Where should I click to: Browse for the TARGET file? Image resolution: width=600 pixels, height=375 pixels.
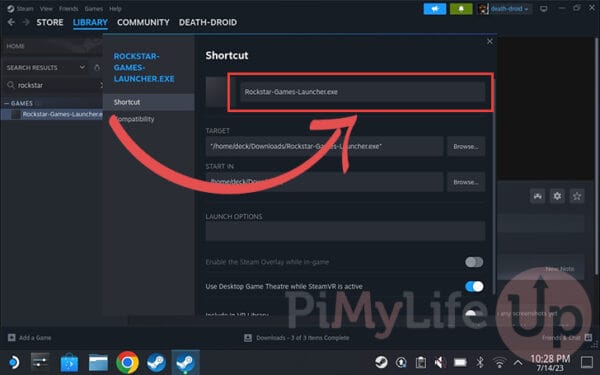click(466, 146)
